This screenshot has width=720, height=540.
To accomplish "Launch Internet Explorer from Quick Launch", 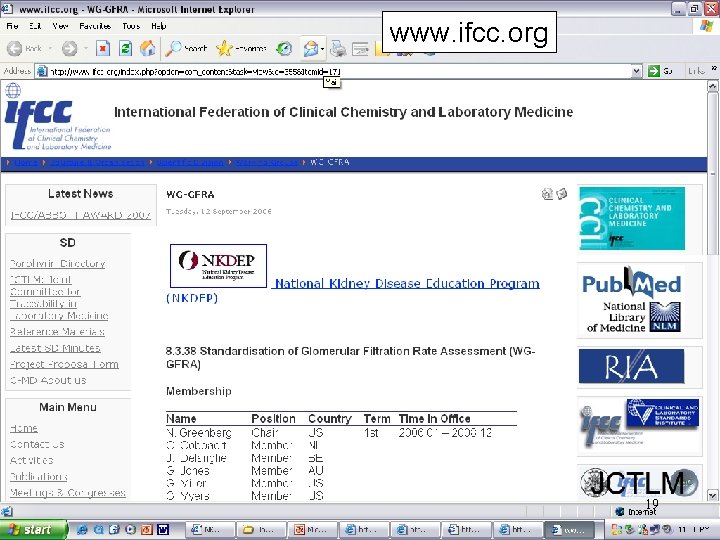I will click(x=82, y=530).
